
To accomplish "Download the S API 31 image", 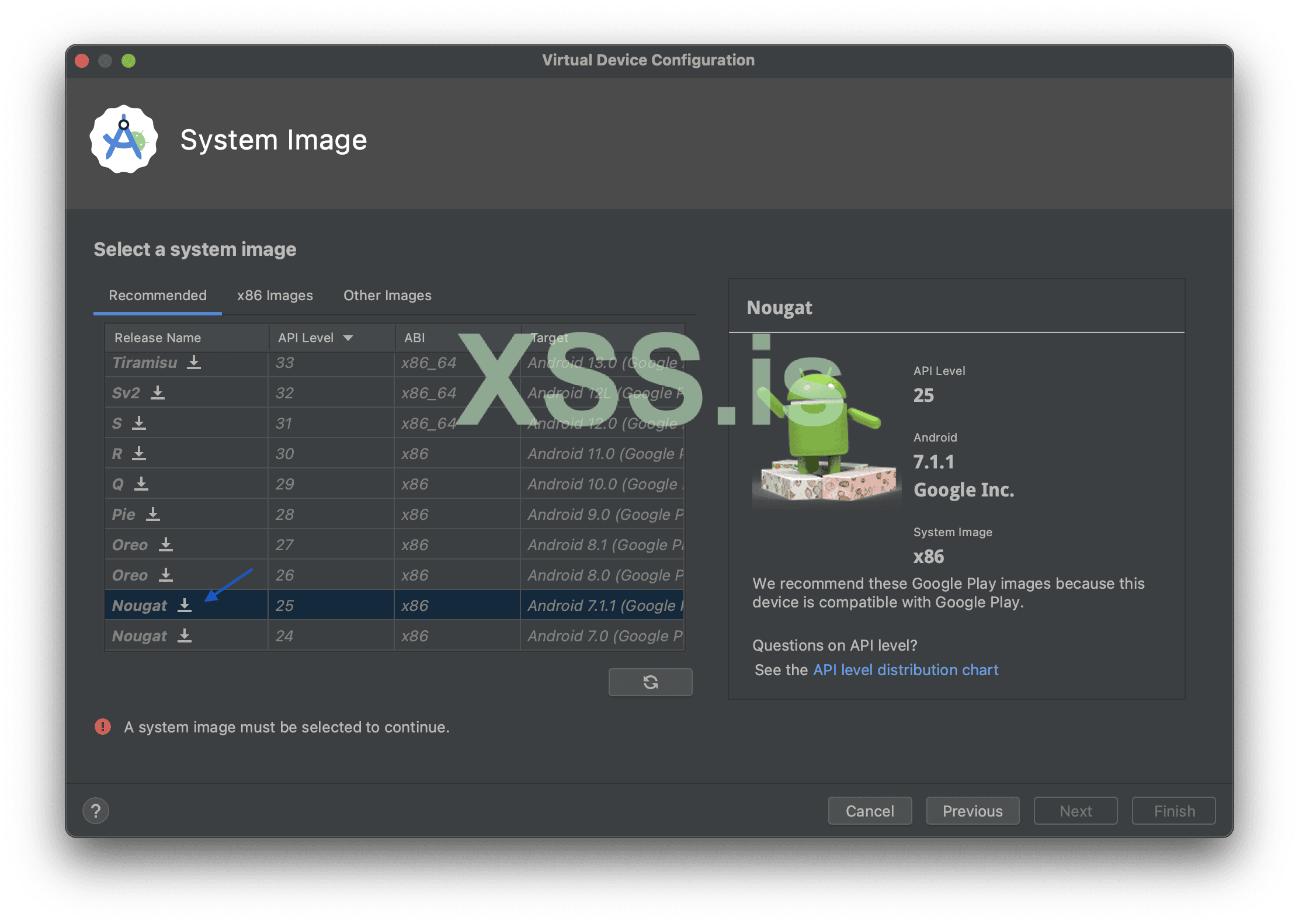I will [139, 423].
